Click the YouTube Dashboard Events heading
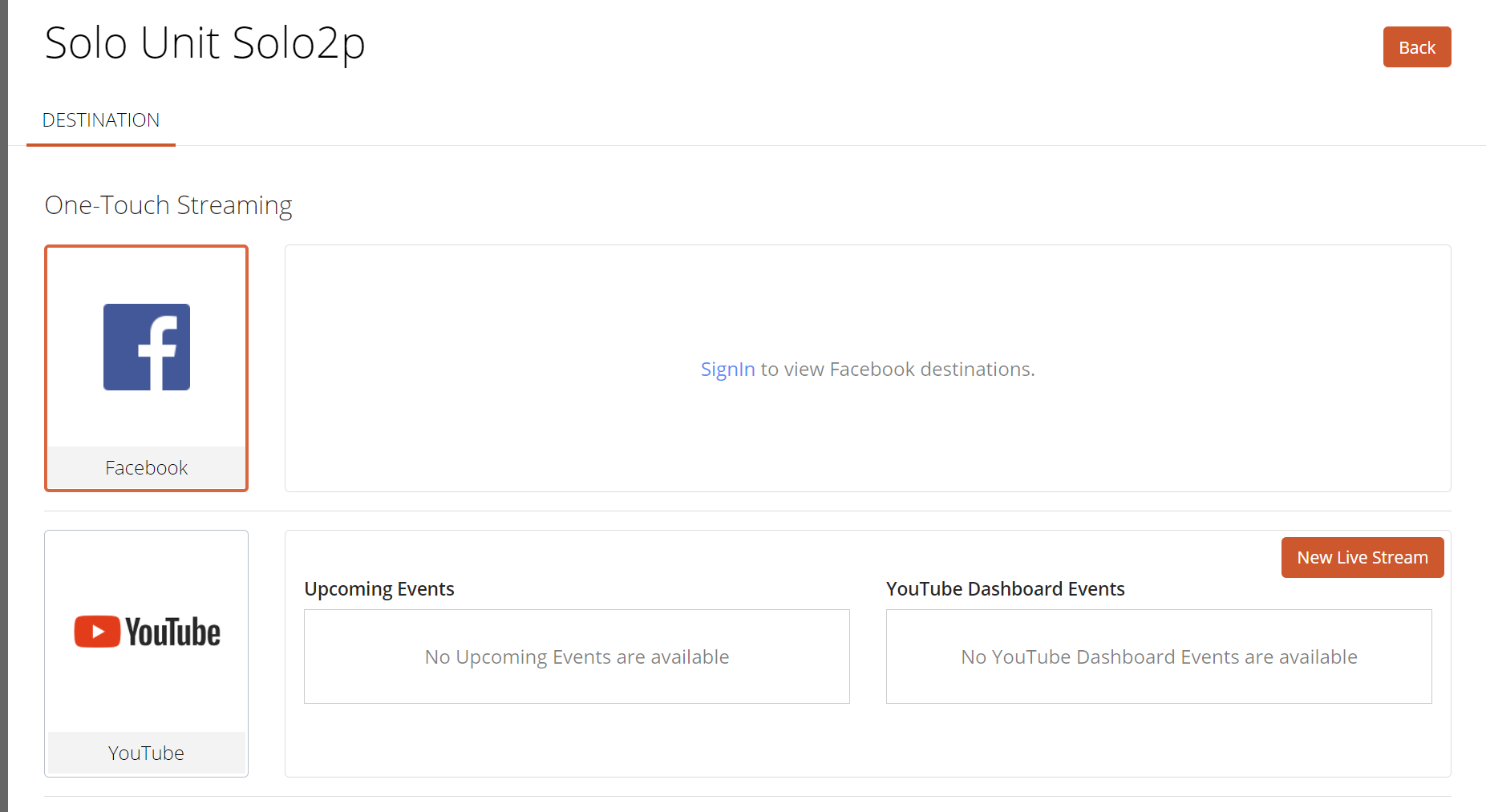This screenshot has height=812, width=1486. point(1006,589)
